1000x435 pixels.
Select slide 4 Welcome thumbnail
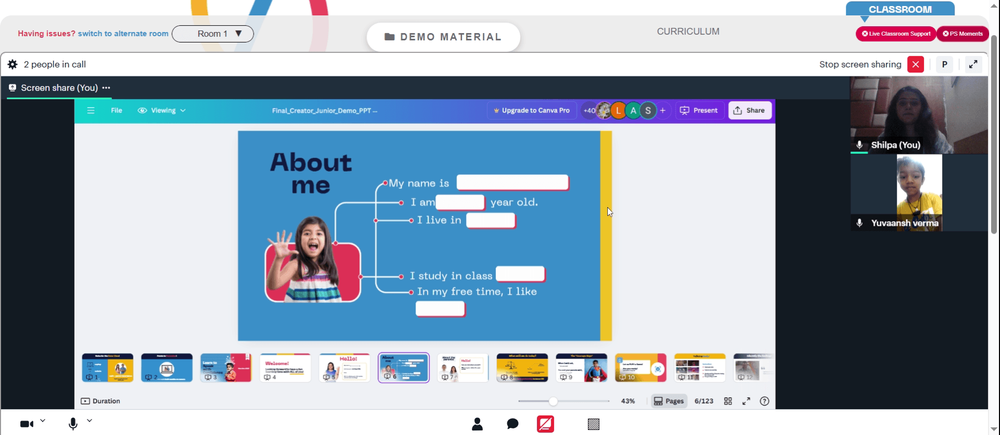point(285,368)
